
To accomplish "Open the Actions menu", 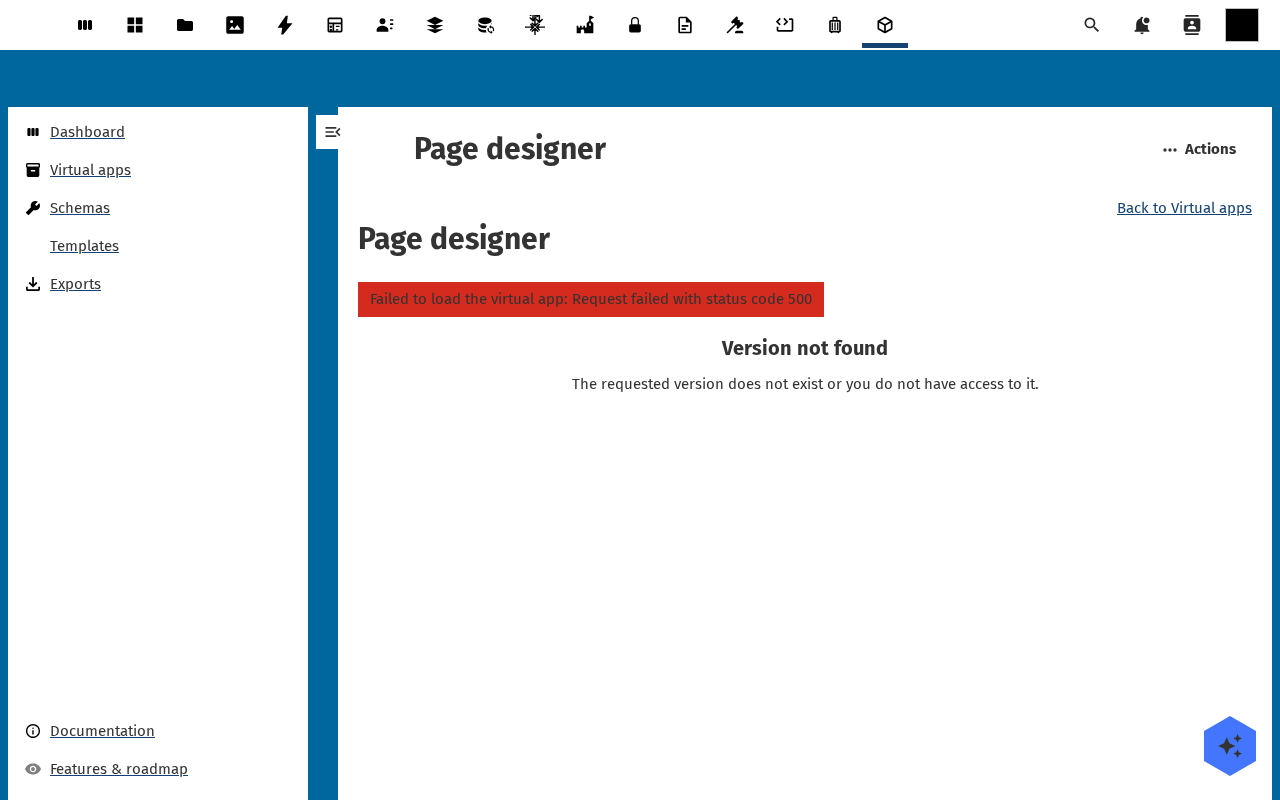I will point(1199,149).
